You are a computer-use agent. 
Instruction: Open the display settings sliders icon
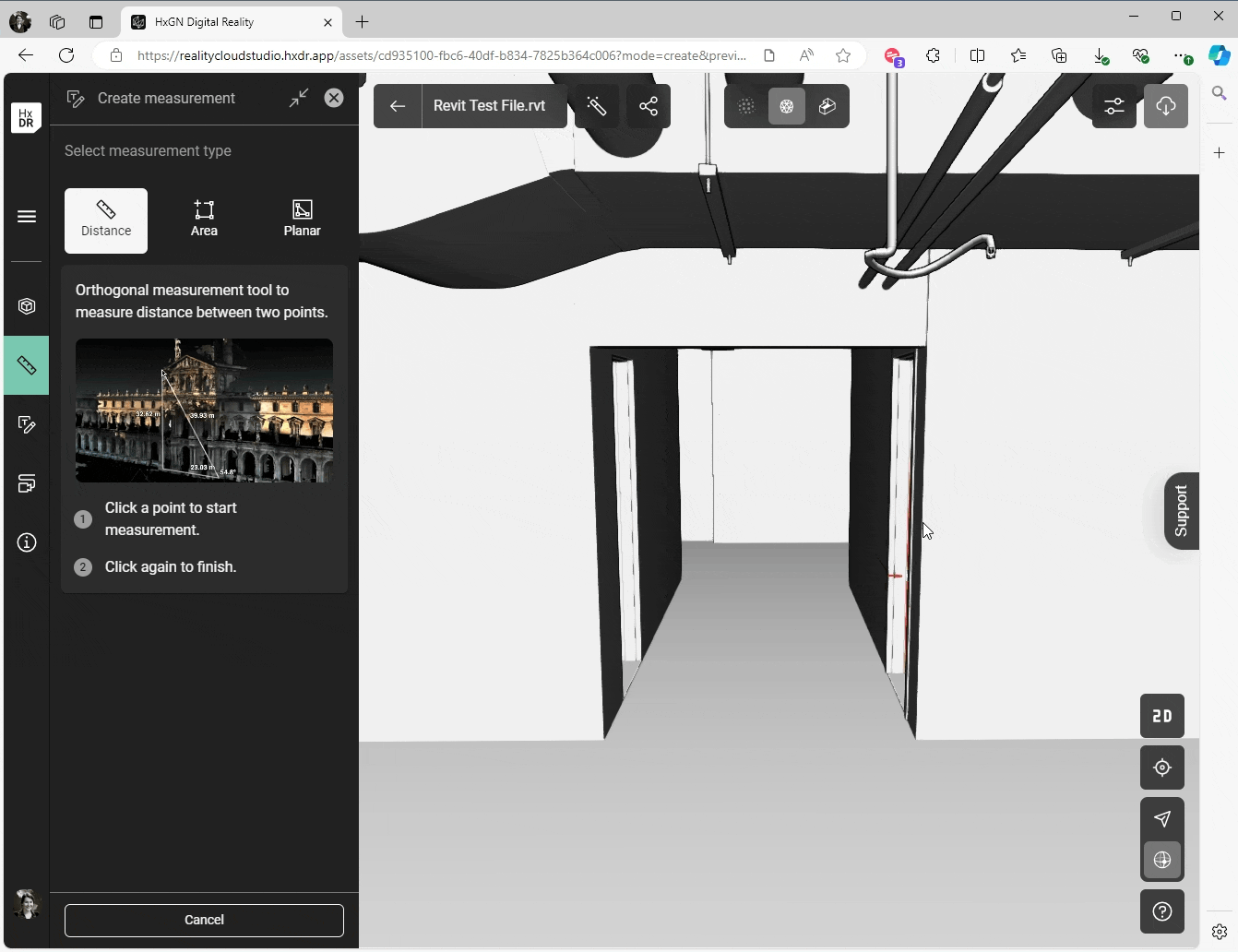pyautogui.click(x=1114, y=106)
